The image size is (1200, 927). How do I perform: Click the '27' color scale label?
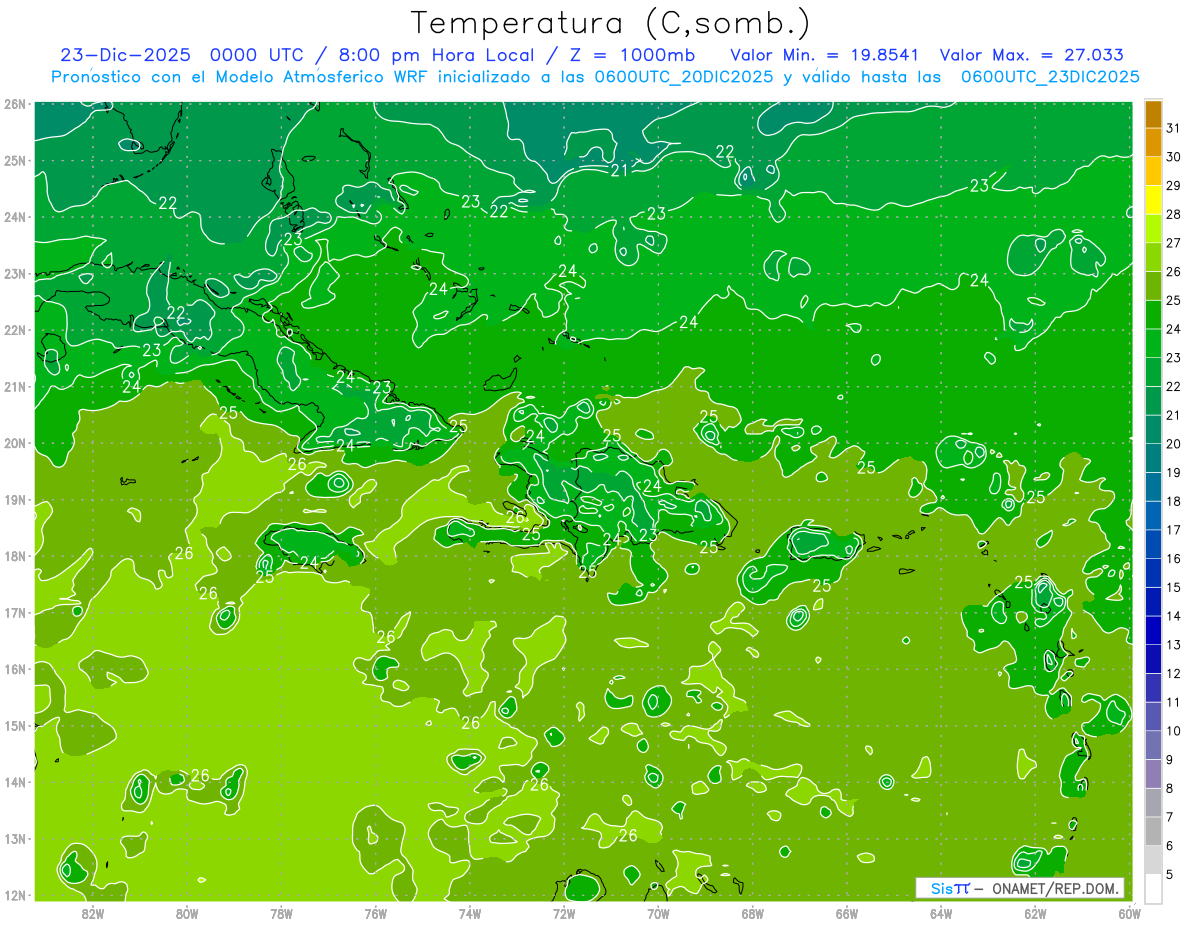[x=1174, y=243]
